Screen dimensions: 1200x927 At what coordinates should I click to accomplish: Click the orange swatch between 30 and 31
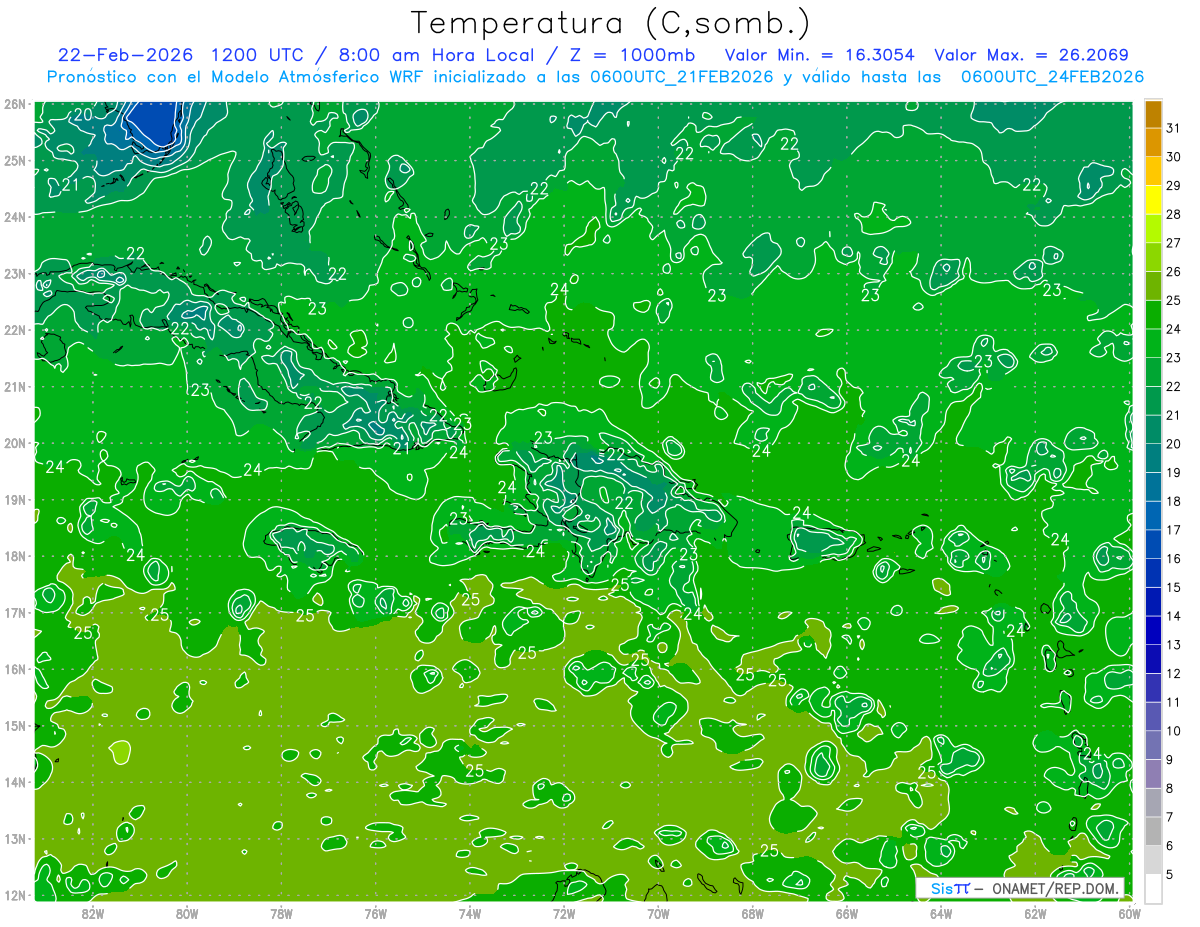pos(1153,143)
